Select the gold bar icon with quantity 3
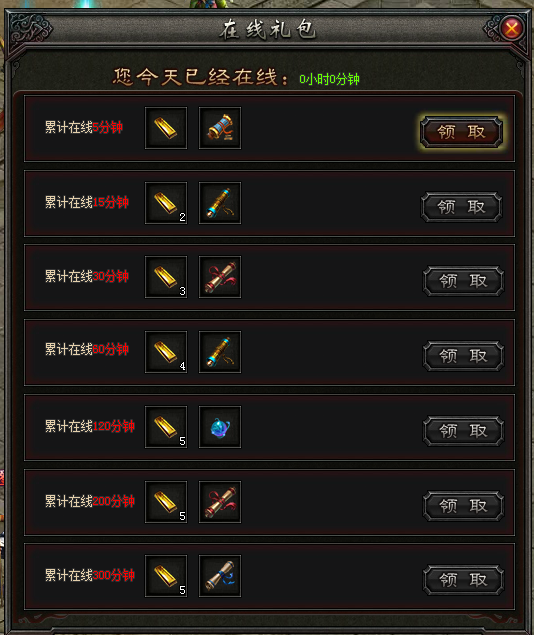 tap(166, 277)
